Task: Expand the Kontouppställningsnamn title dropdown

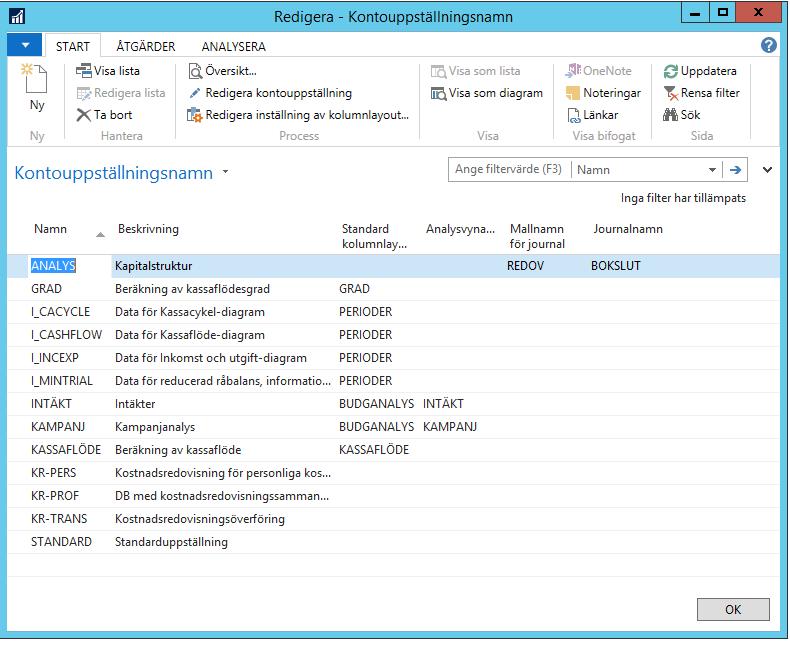Action: pyautogui.click(x=225, y=172)
